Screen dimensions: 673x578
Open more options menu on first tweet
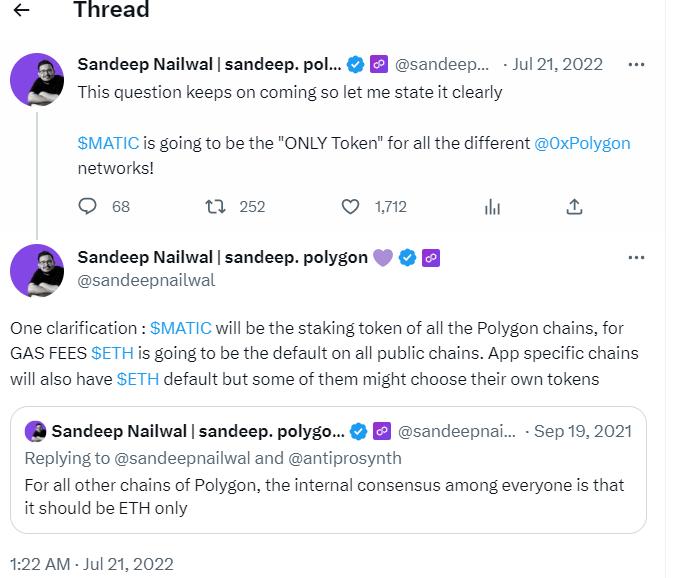pyautogui.click(x=636, y=64)
